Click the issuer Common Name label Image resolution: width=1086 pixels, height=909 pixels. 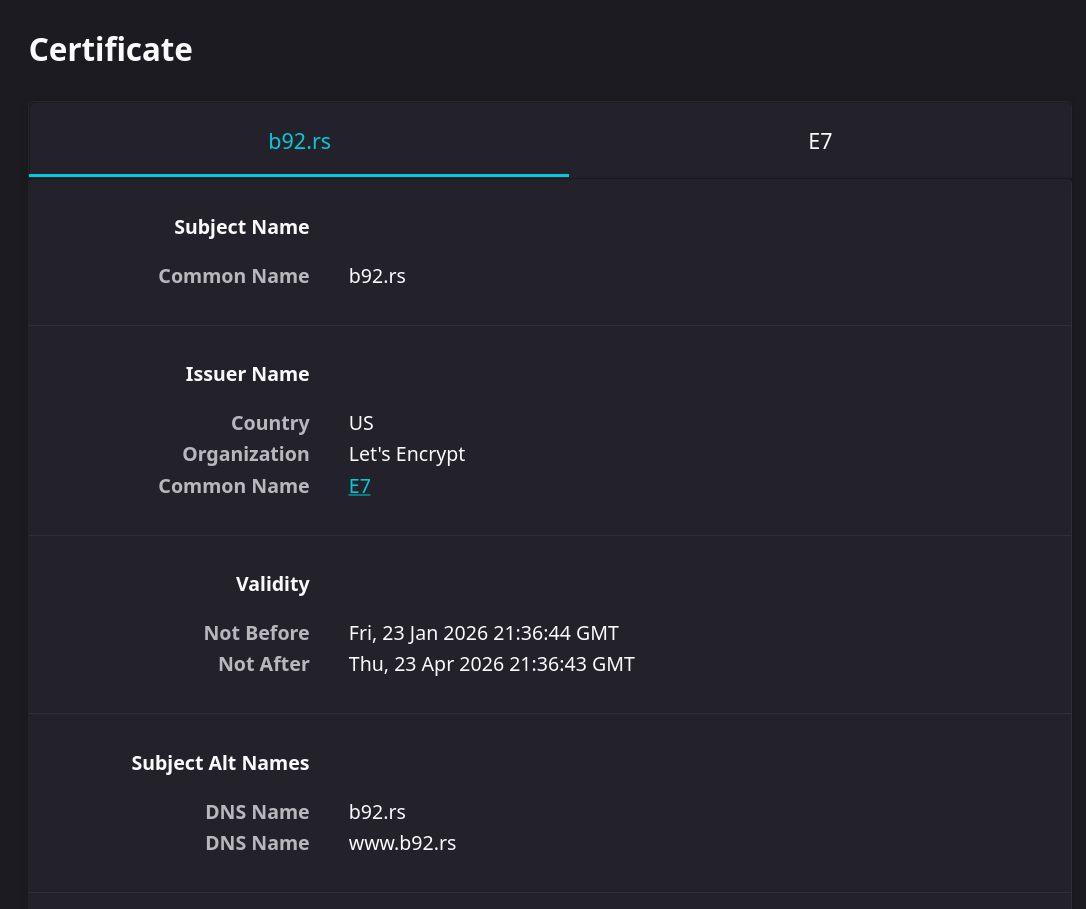234,486
